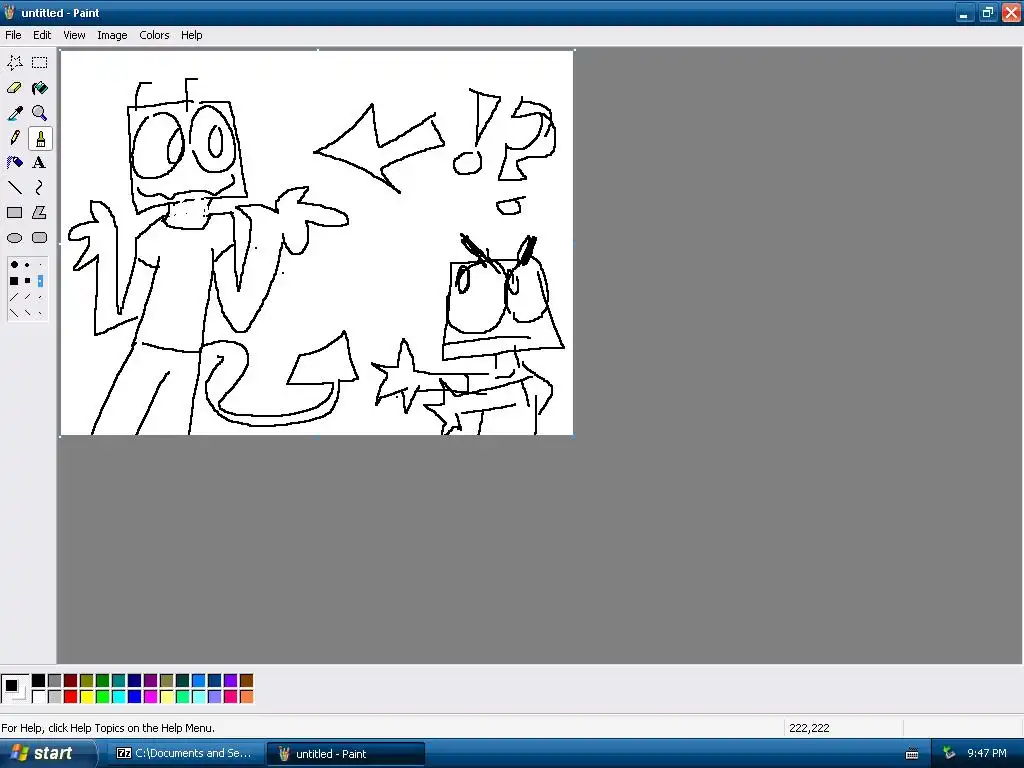Choose the dark red maroon swatch
Viewport: 1024px width, 768px height.
(x=71, y=680)
